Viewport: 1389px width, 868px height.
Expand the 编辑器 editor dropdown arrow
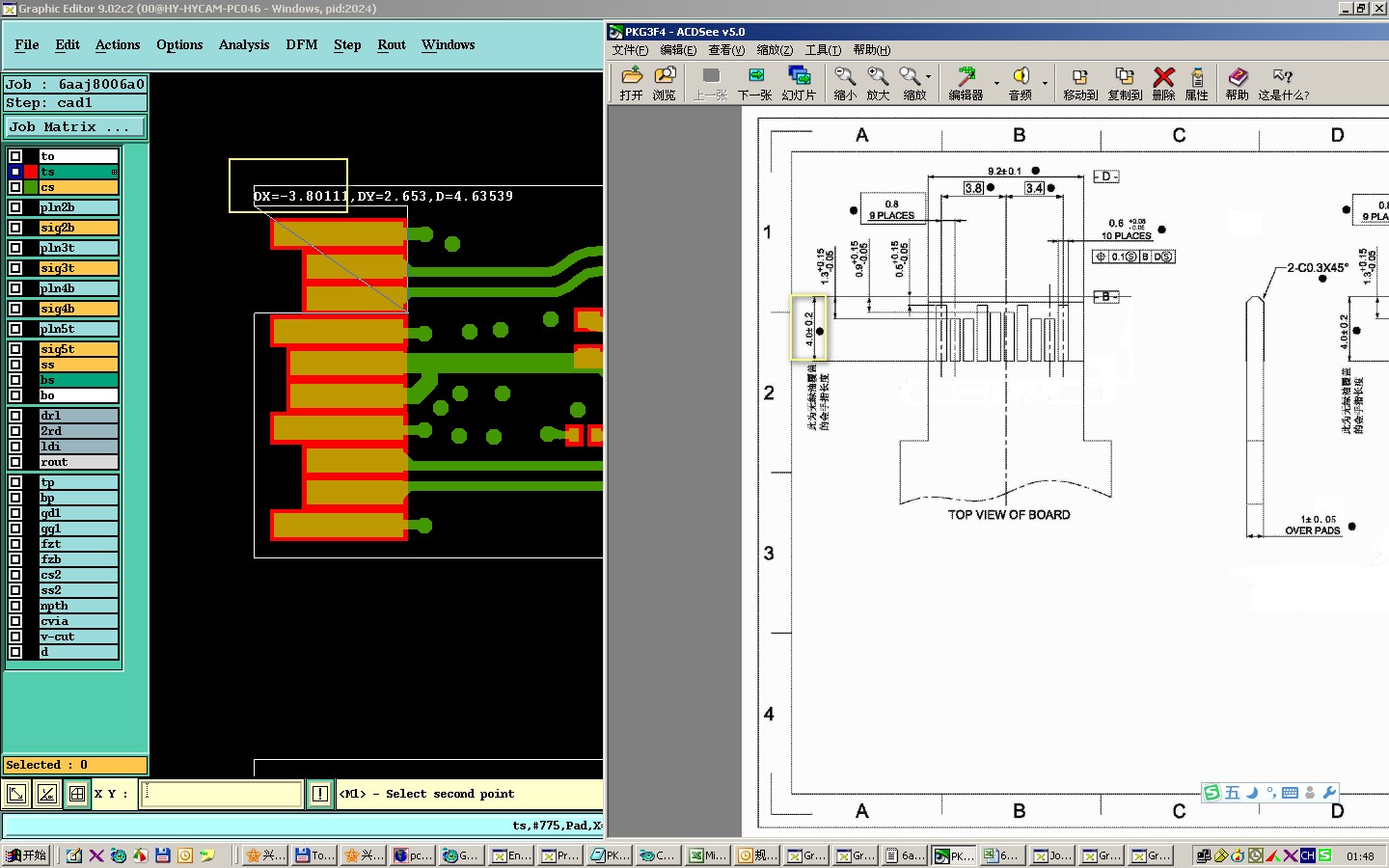[x=996, y=83]
